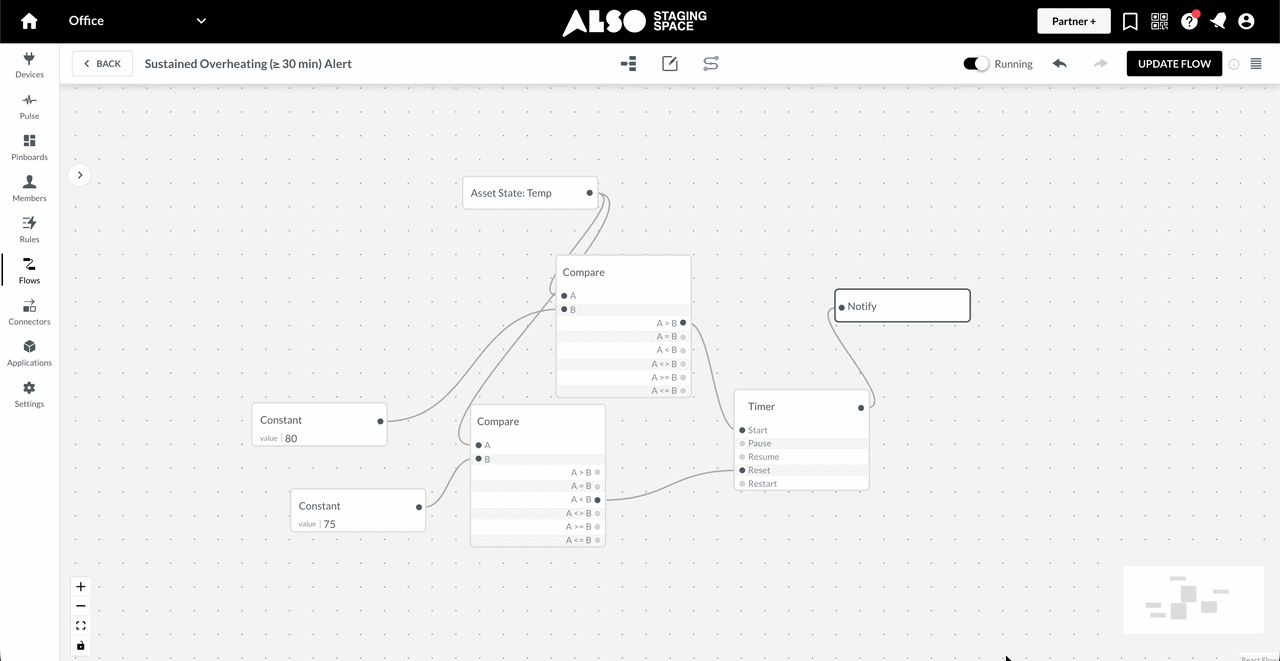
Task: Fit the flow view to screen
Action: [81, 626]
